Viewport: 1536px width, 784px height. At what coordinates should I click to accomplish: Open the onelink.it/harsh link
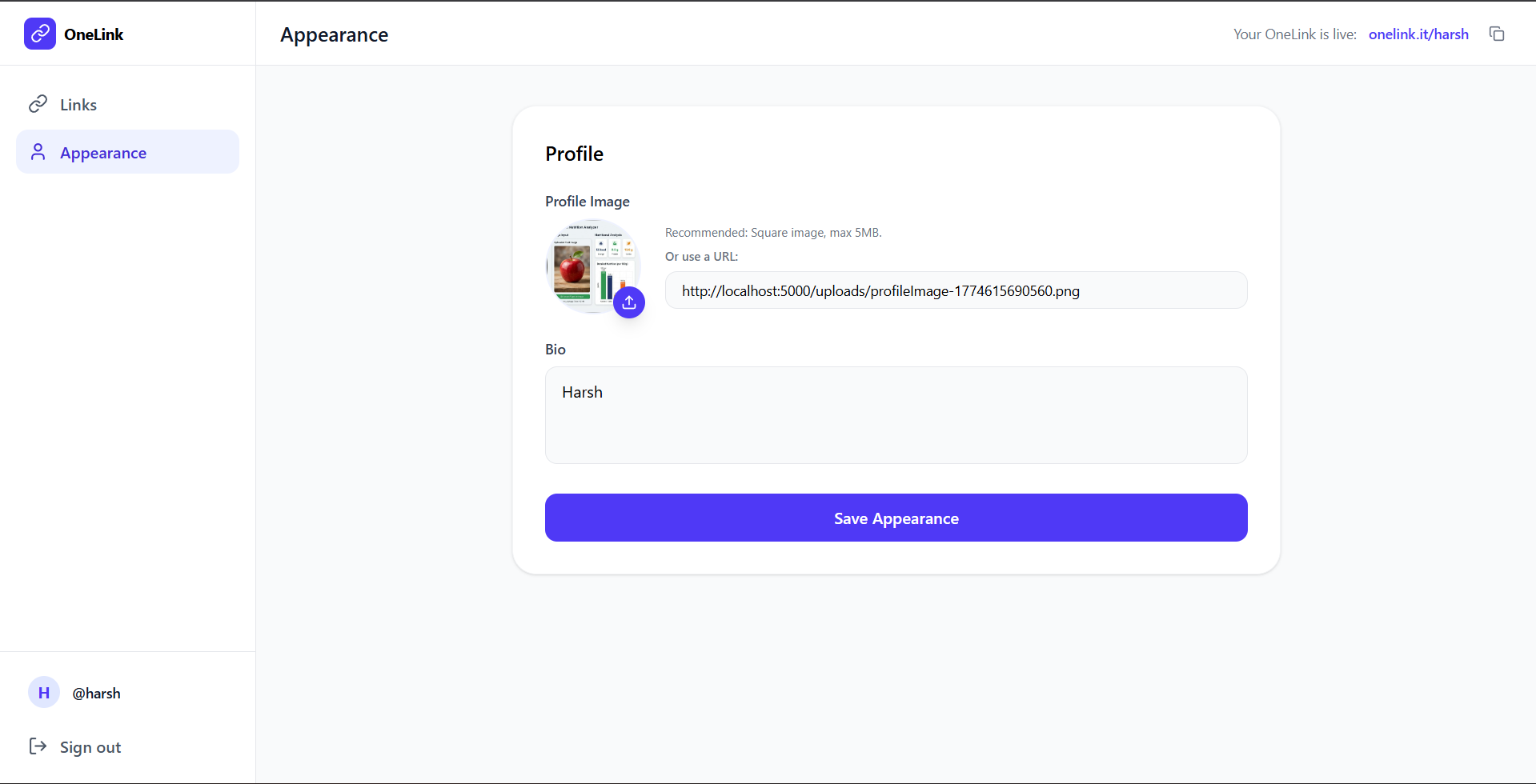[1418, 34]
